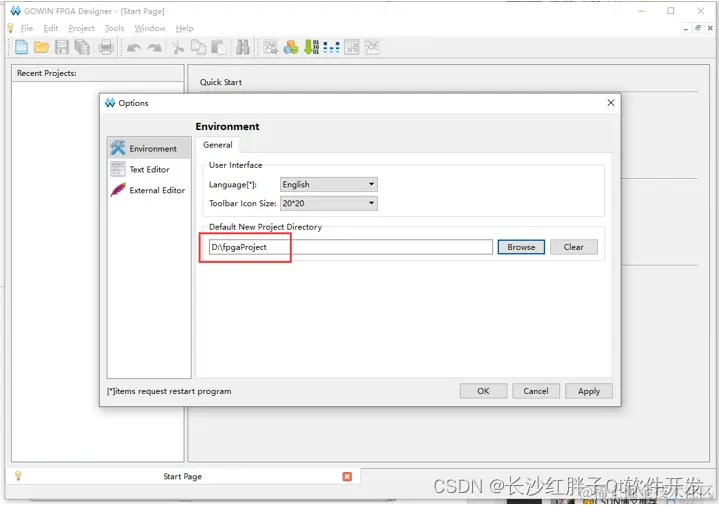Click the Apply button
Screen dimensions: 719x506
589,391
